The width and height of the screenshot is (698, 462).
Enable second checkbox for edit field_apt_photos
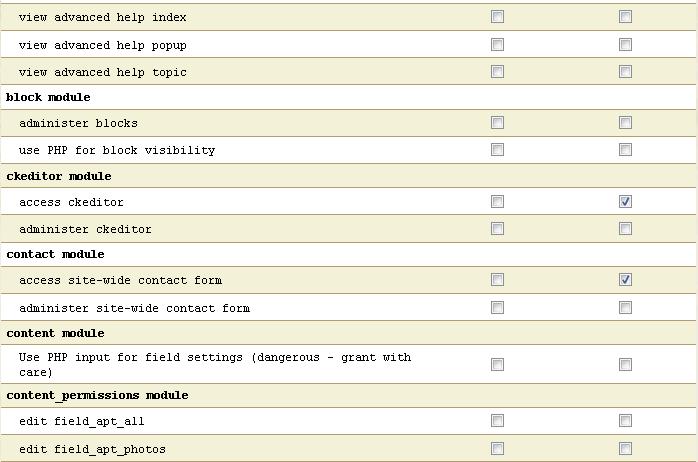[625, 449]
